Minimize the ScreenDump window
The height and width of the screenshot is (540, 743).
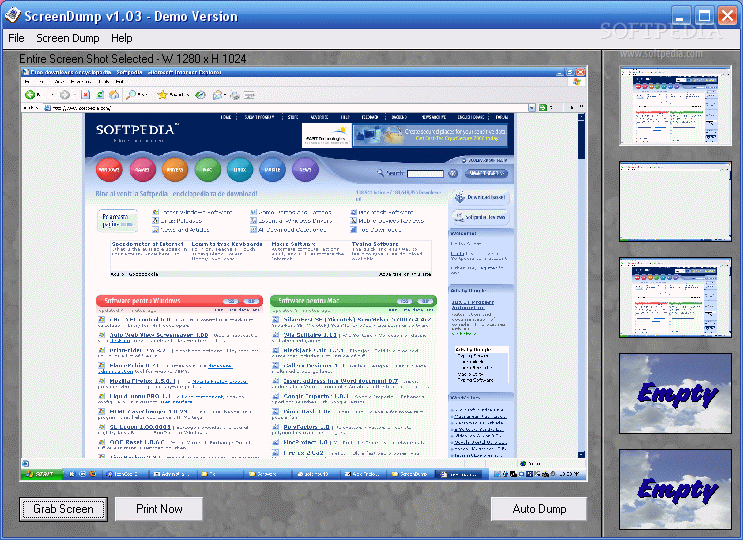[680, 16]
